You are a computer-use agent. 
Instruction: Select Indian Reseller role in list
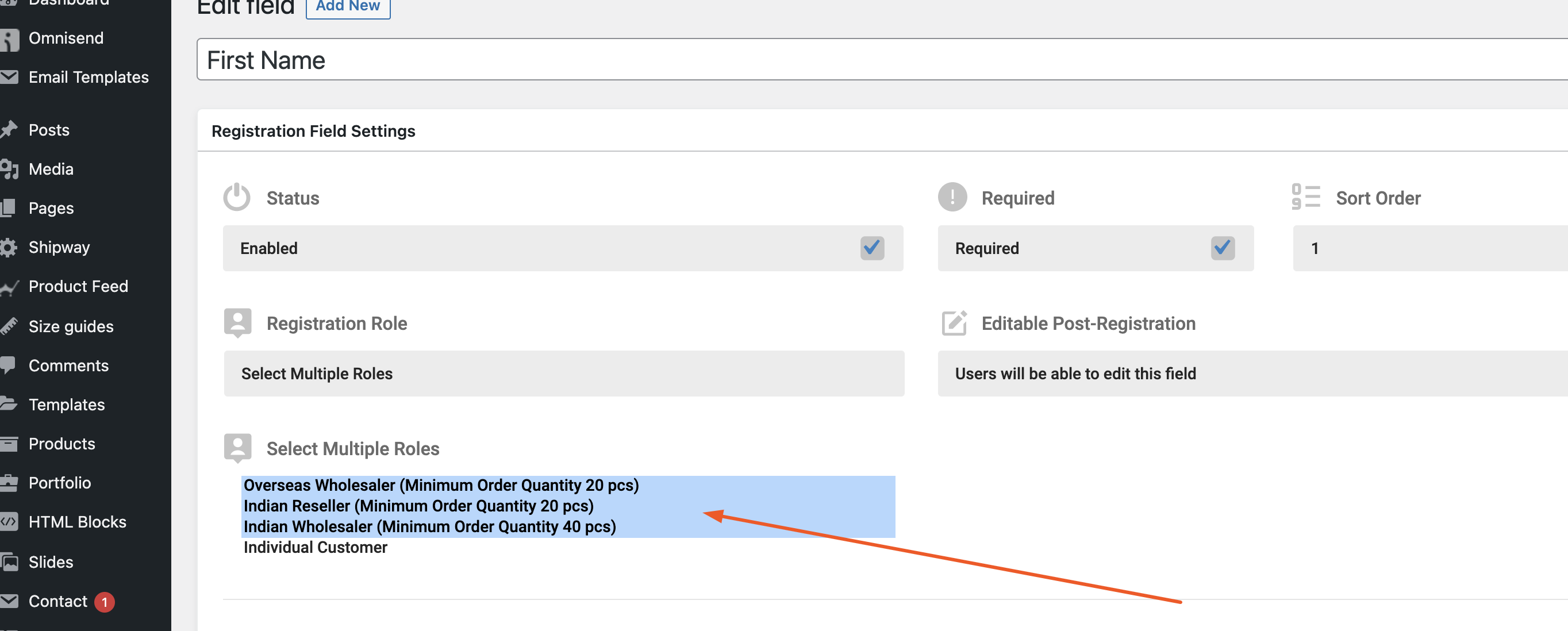point(419,506)
